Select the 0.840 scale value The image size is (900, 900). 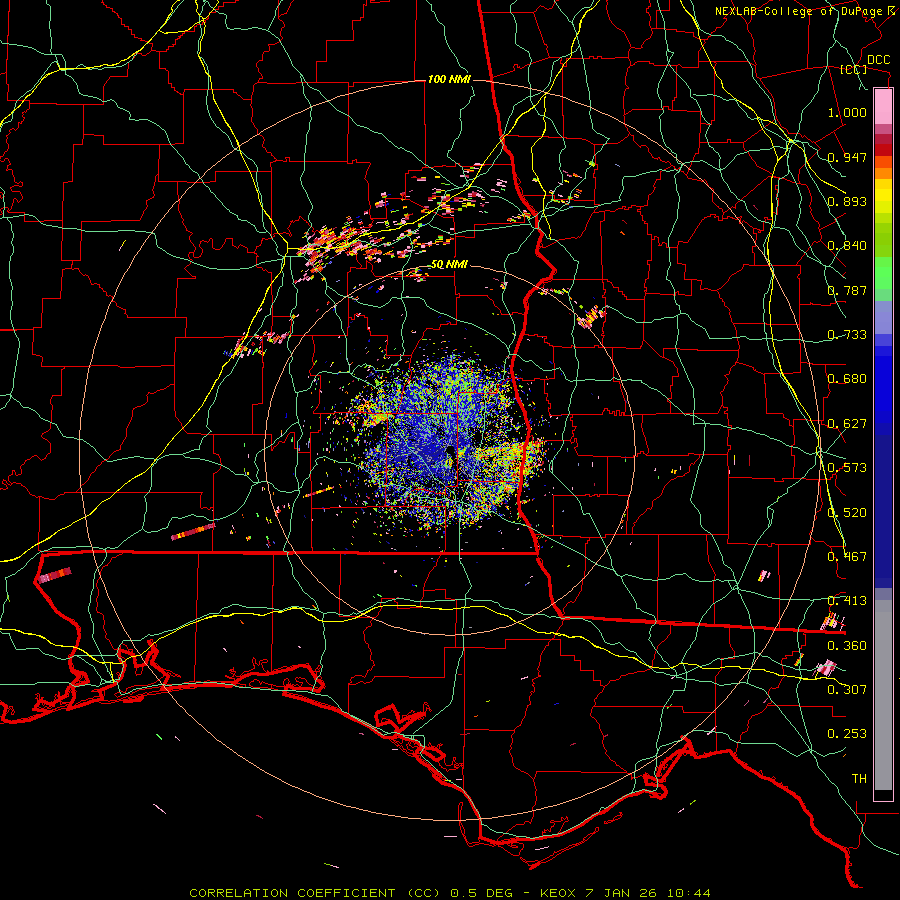[847, 246]
